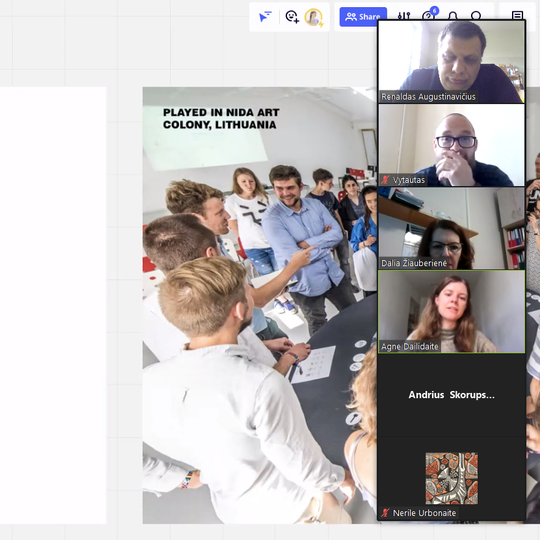Click Nerile Urbonaite's patterned profile picture

point(451,478)
